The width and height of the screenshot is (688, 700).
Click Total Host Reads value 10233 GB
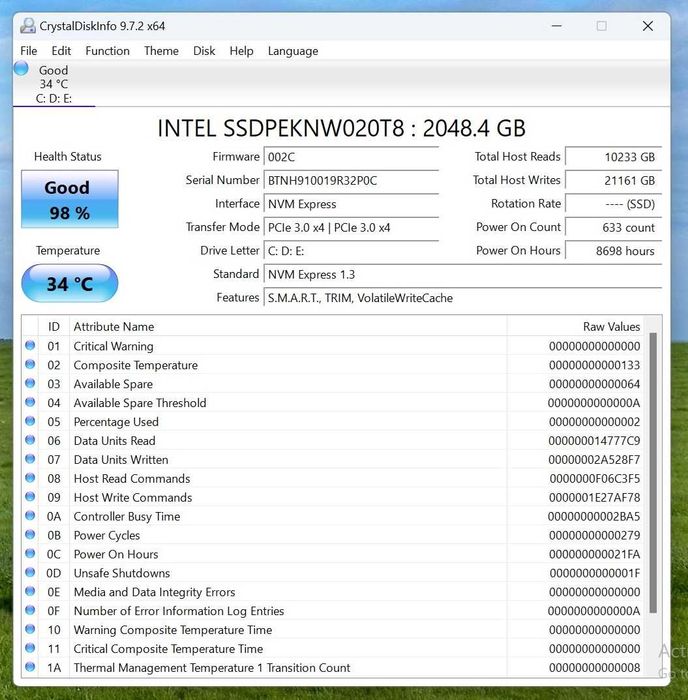(x=613, y=157)
